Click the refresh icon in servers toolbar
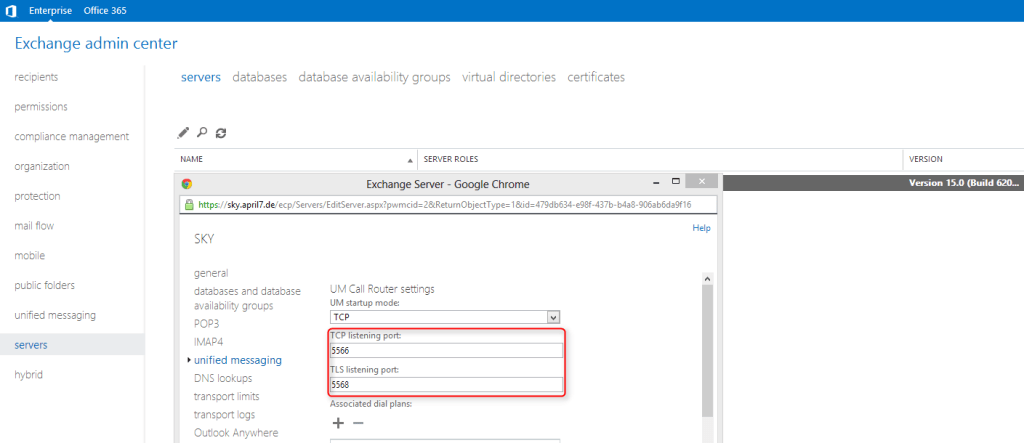Image resolution: width=1024 pixels, height=443 pixels. [221, 133]
